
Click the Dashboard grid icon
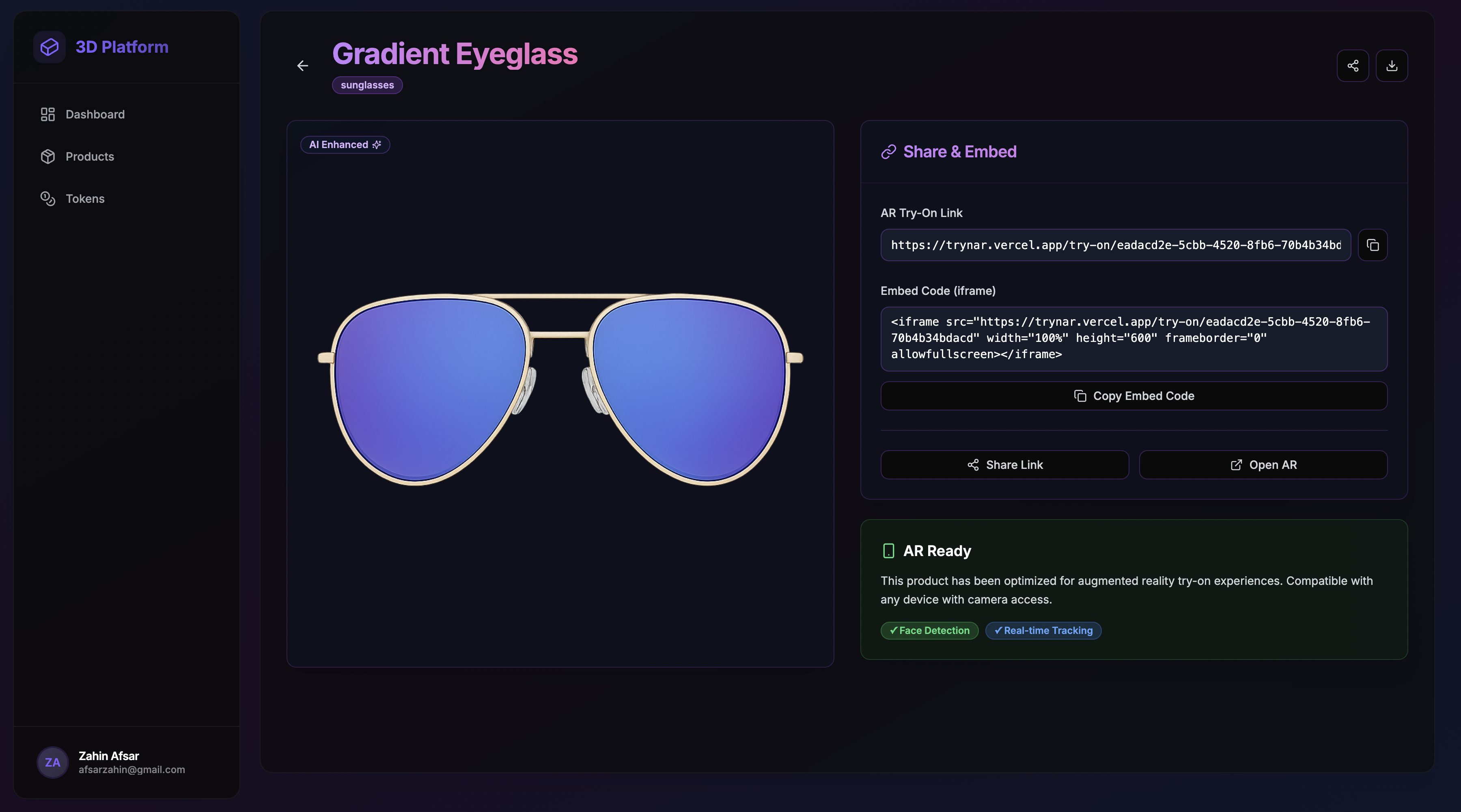[47, 114]
